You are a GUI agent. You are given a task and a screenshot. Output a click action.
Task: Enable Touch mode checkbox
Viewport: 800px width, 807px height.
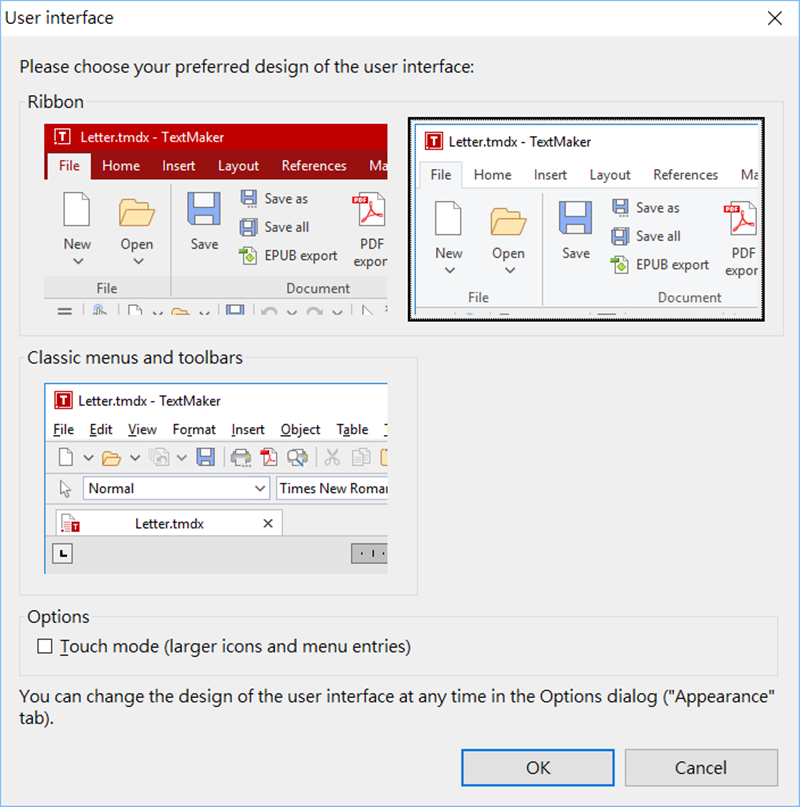[45, 646]
